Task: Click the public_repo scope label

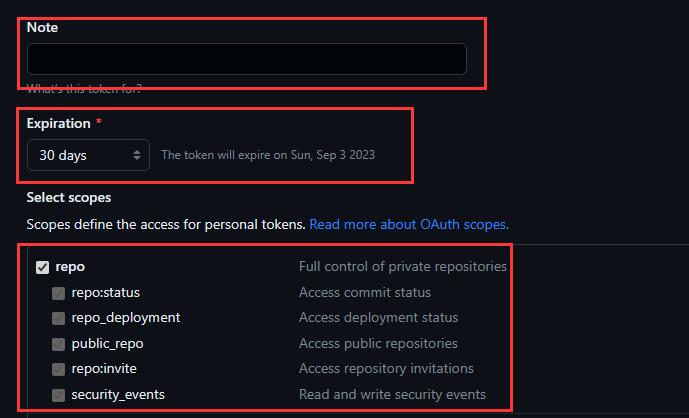Action: click(x=108, y=344)
